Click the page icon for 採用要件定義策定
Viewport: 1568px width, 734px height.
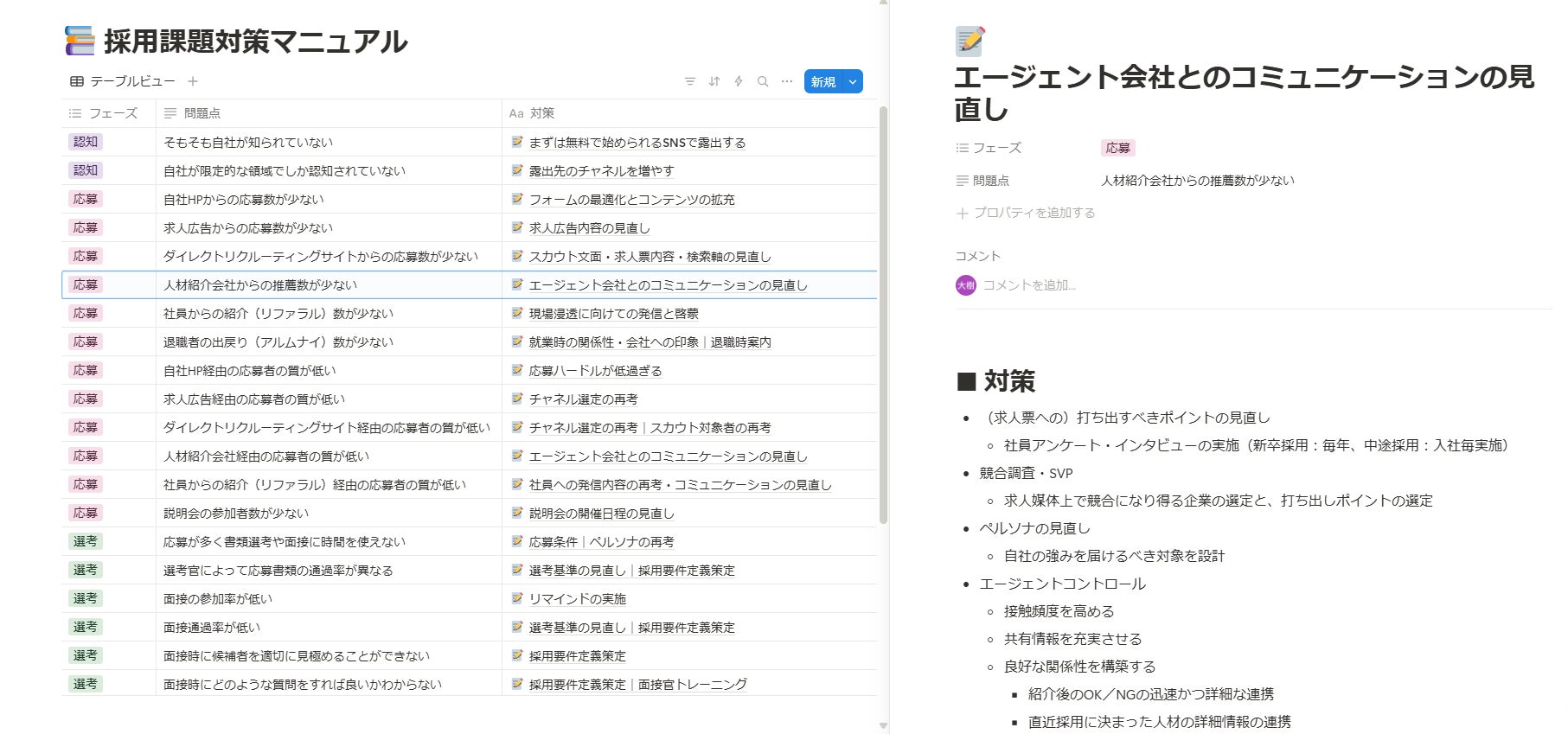(x=517, y=655)
